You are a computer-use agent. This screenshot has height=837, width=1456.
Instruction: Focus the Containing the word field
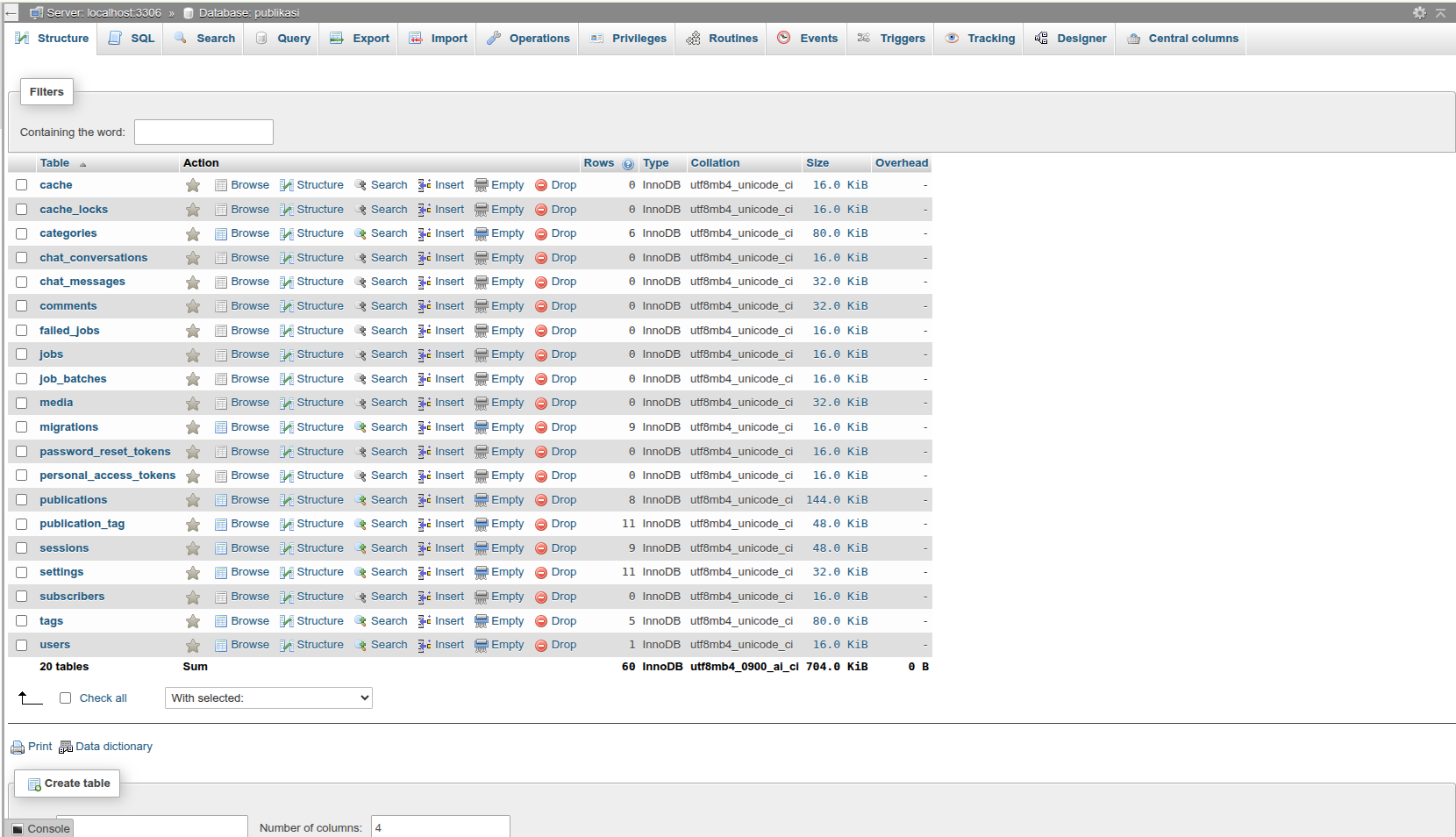(203, 132)
